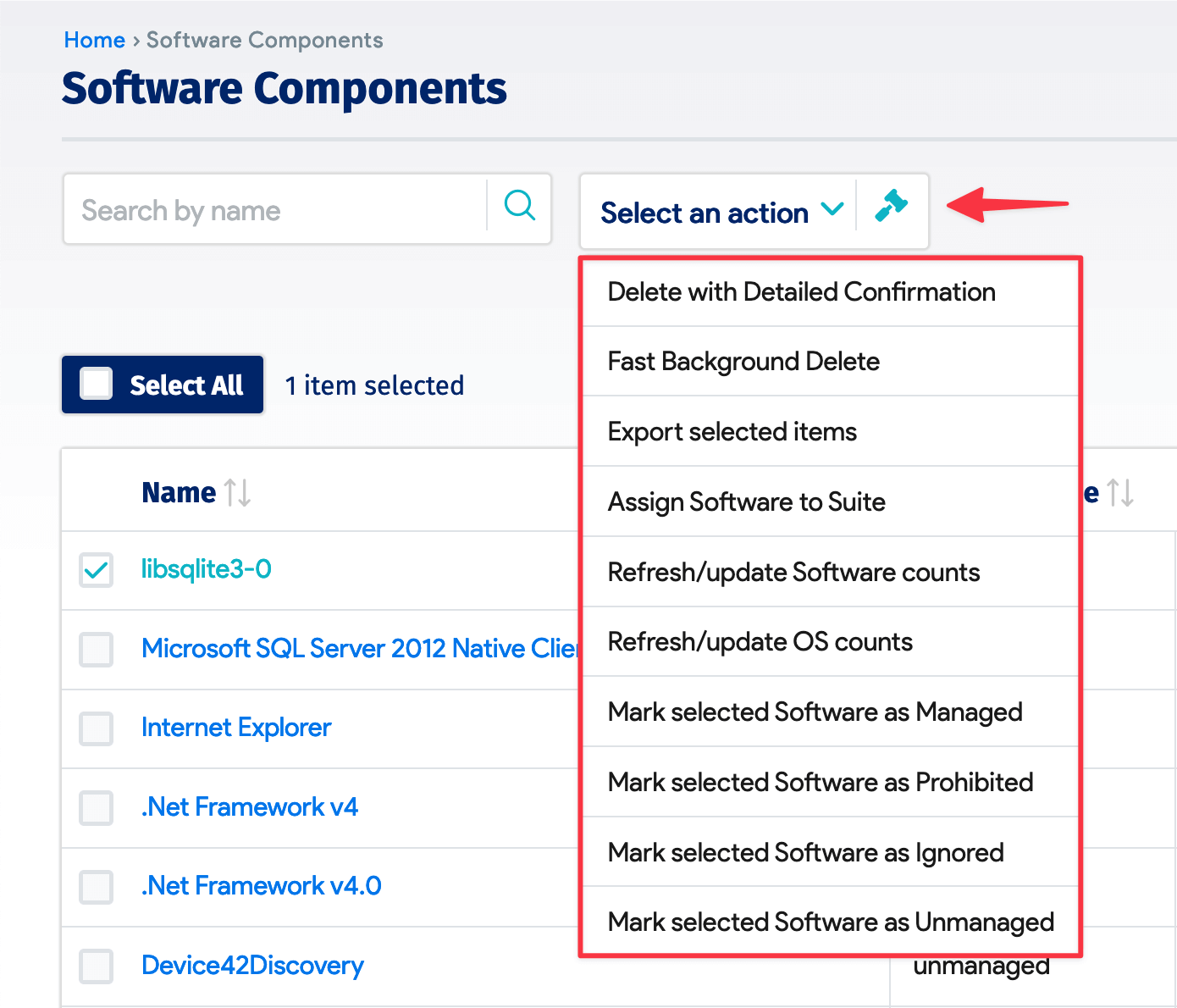This screenshot has width=1177, height=1008.
Task: Open the Home breadcrumb link
Action: coord(94,40)
